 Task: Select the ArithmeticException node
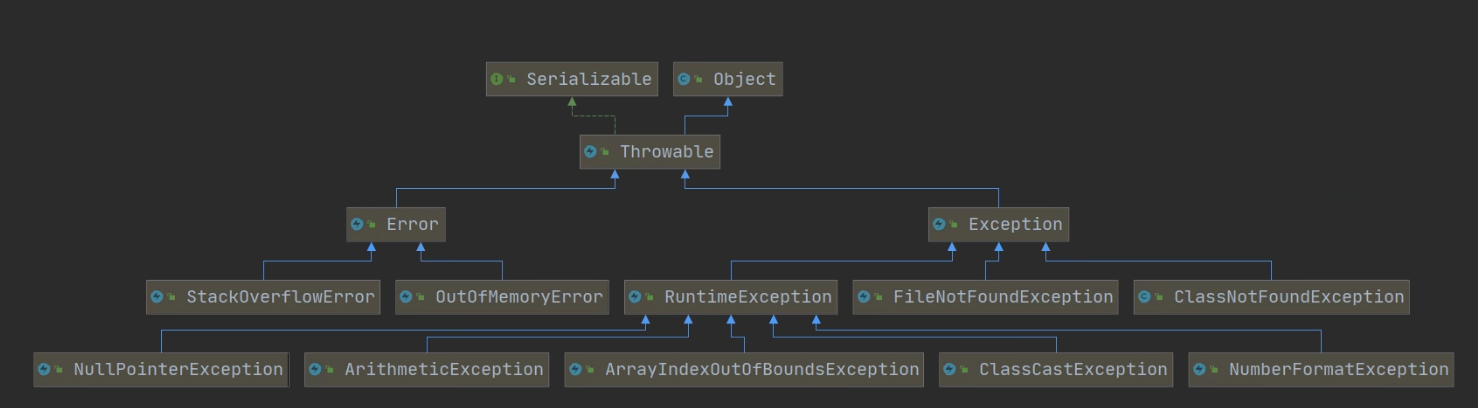point(426,370)
